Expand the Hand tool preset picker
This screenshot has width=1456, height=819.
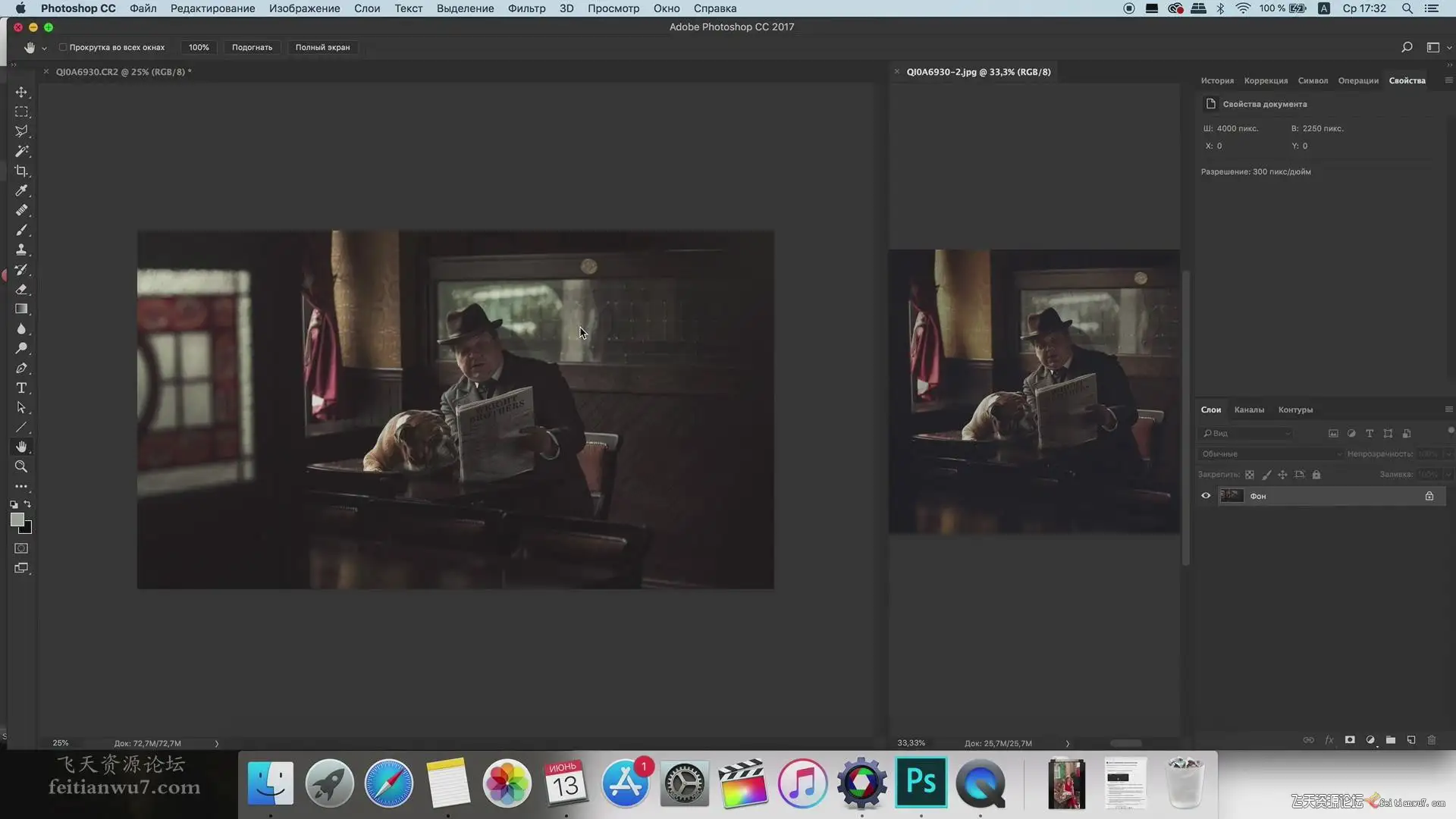point(44,48)
